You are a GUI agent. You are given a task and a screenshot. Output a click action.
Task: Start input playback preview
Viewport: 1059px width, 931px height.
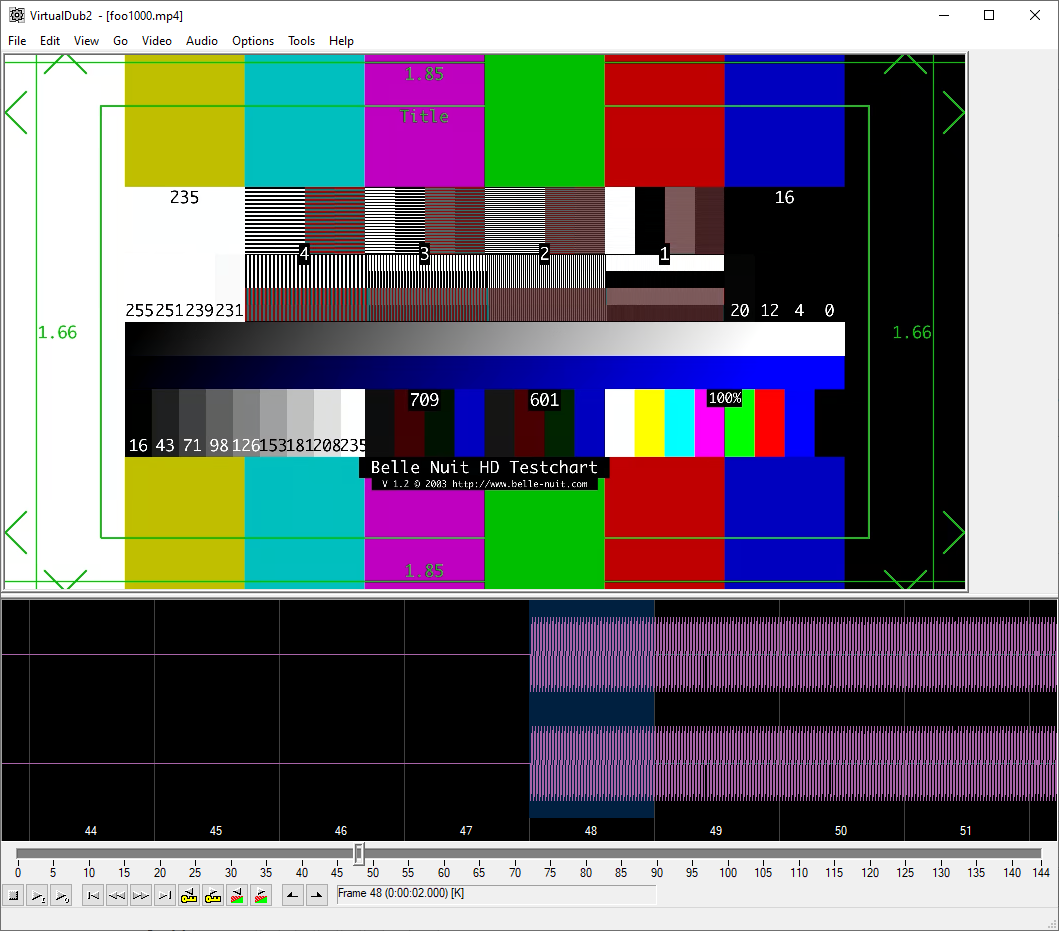click(38, 895)
